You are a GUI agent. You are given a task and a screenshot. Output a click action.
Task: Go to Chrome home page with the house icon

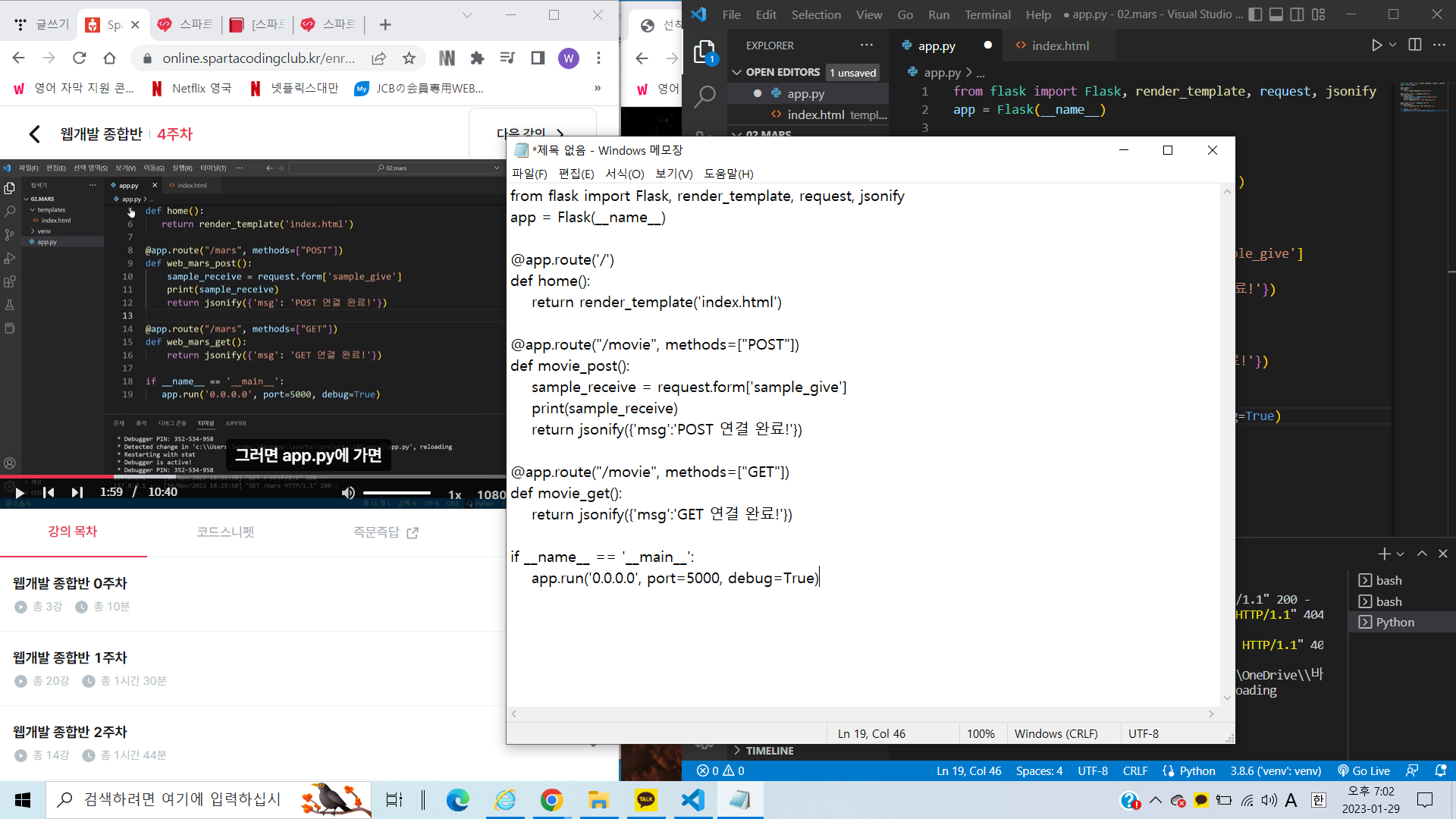[110, 58]
